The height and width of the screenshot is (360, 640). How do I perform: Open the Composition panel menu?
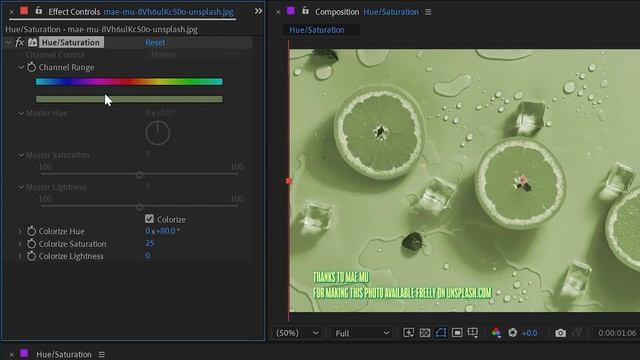428,12
